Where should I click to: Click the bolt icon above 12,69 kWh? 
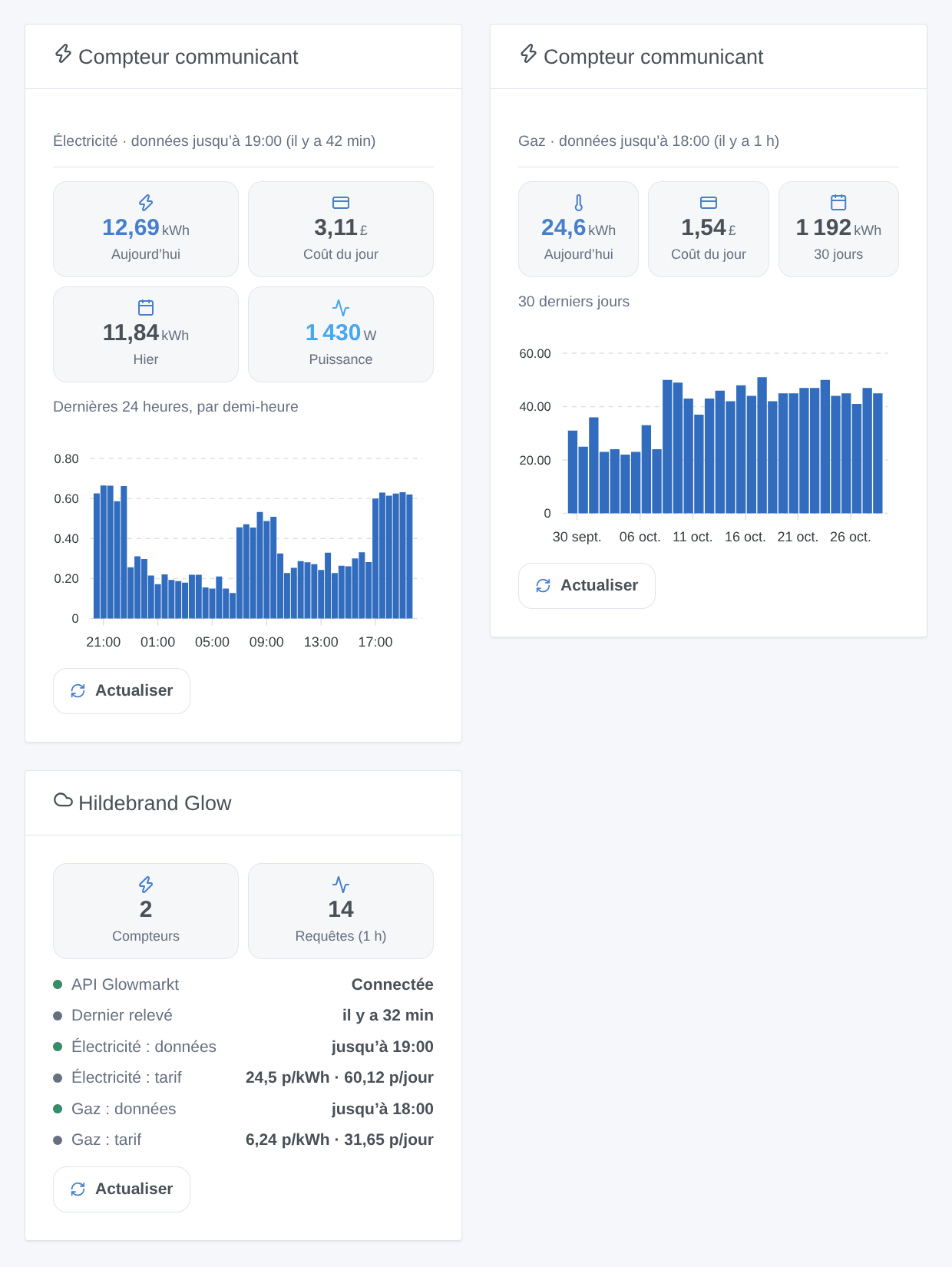tap(146, 203)
